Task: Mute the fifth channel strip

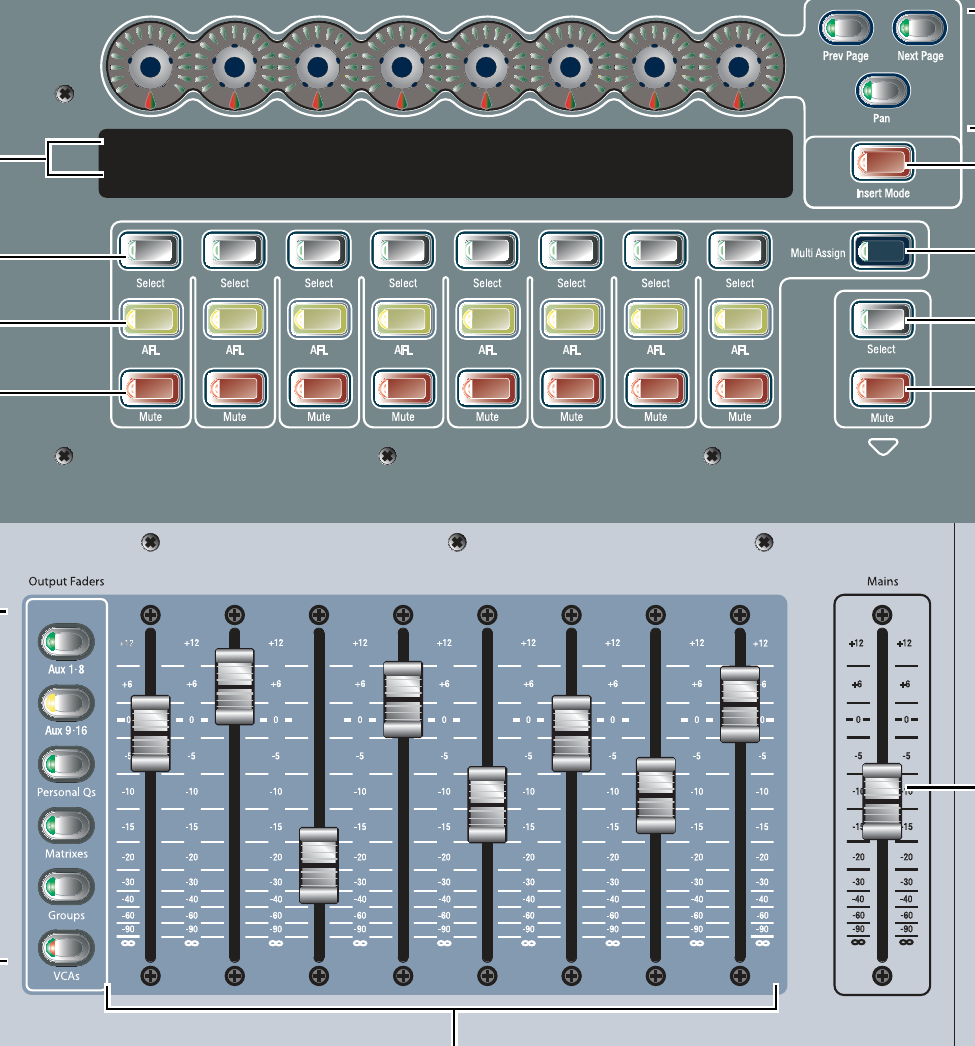Action: [487, 388]
